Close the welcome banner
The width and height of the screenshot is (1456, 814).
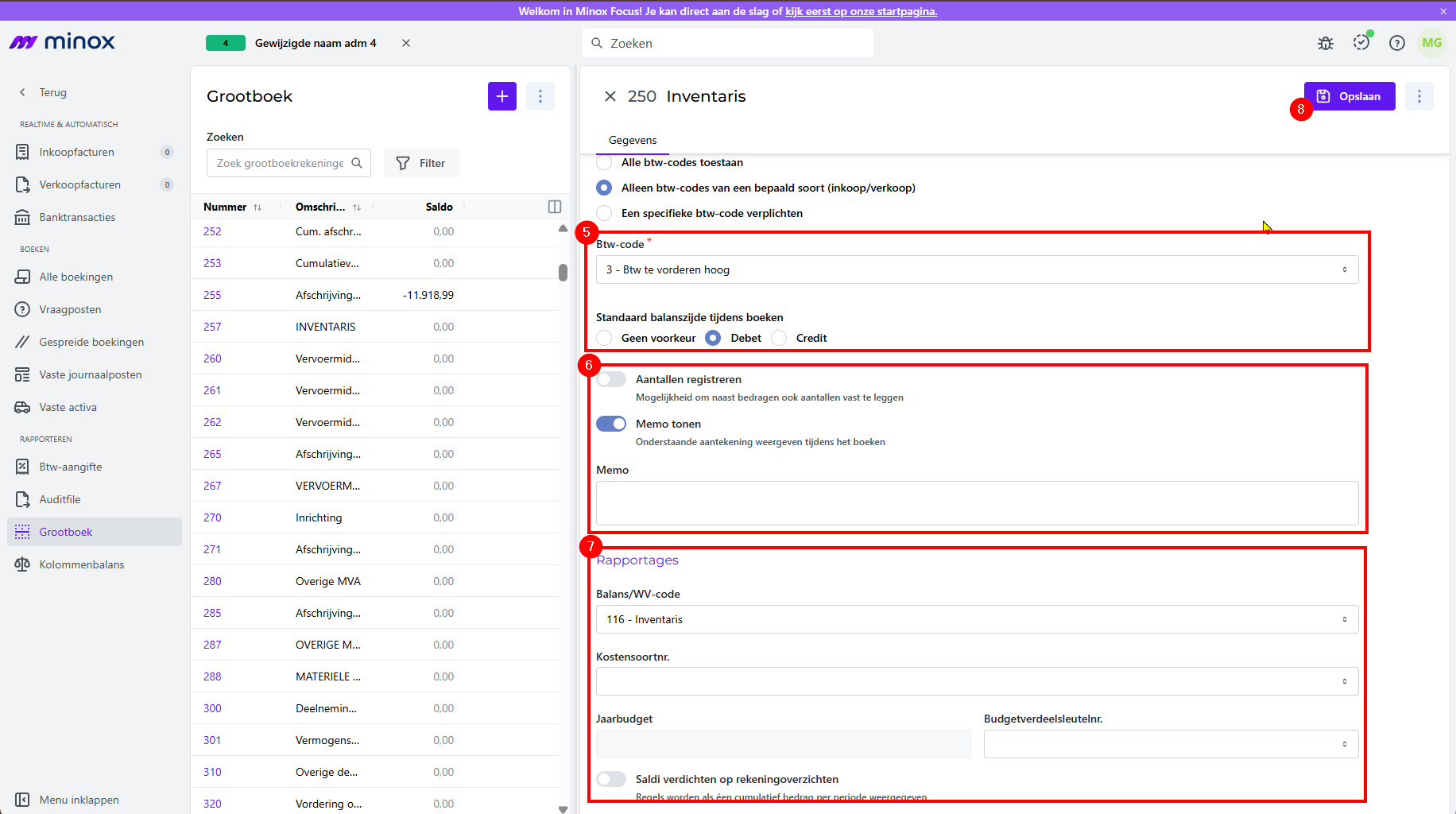1443,11
